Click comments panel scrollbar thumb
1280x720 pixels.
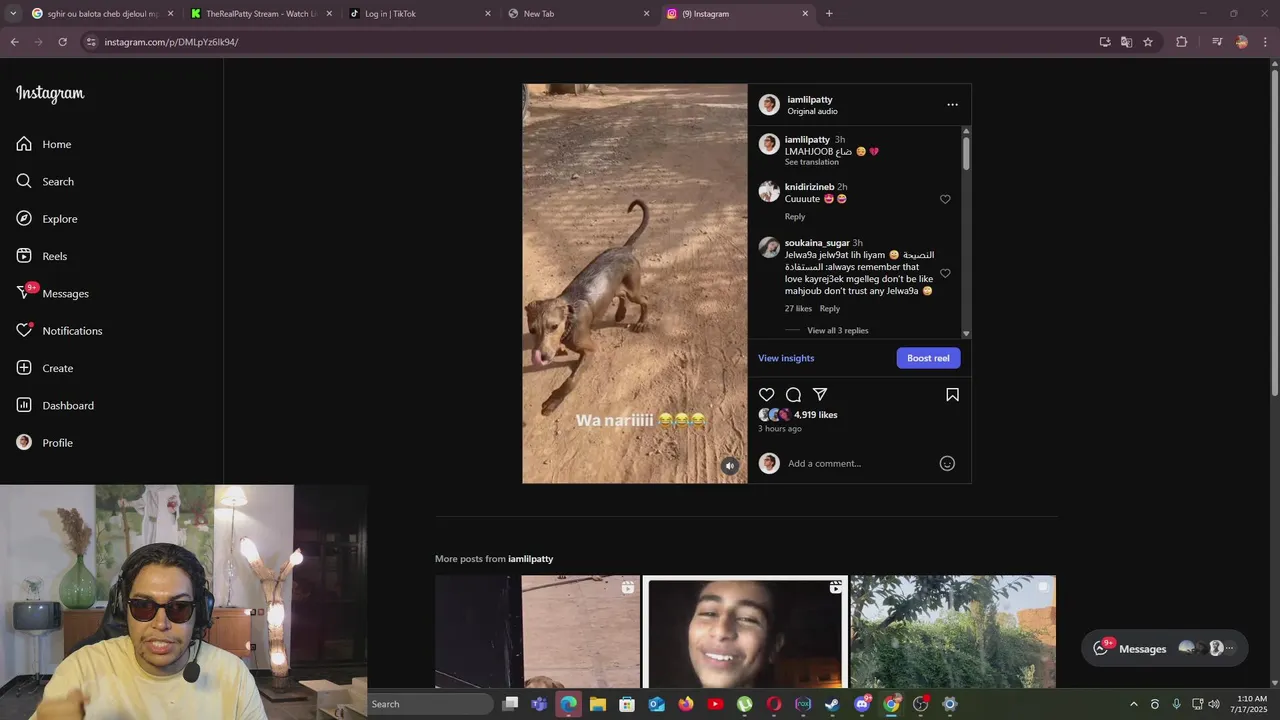click(x=966, y=153)
